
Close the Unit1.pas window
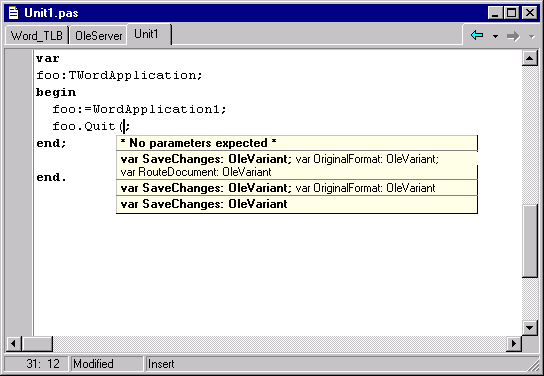530,13
